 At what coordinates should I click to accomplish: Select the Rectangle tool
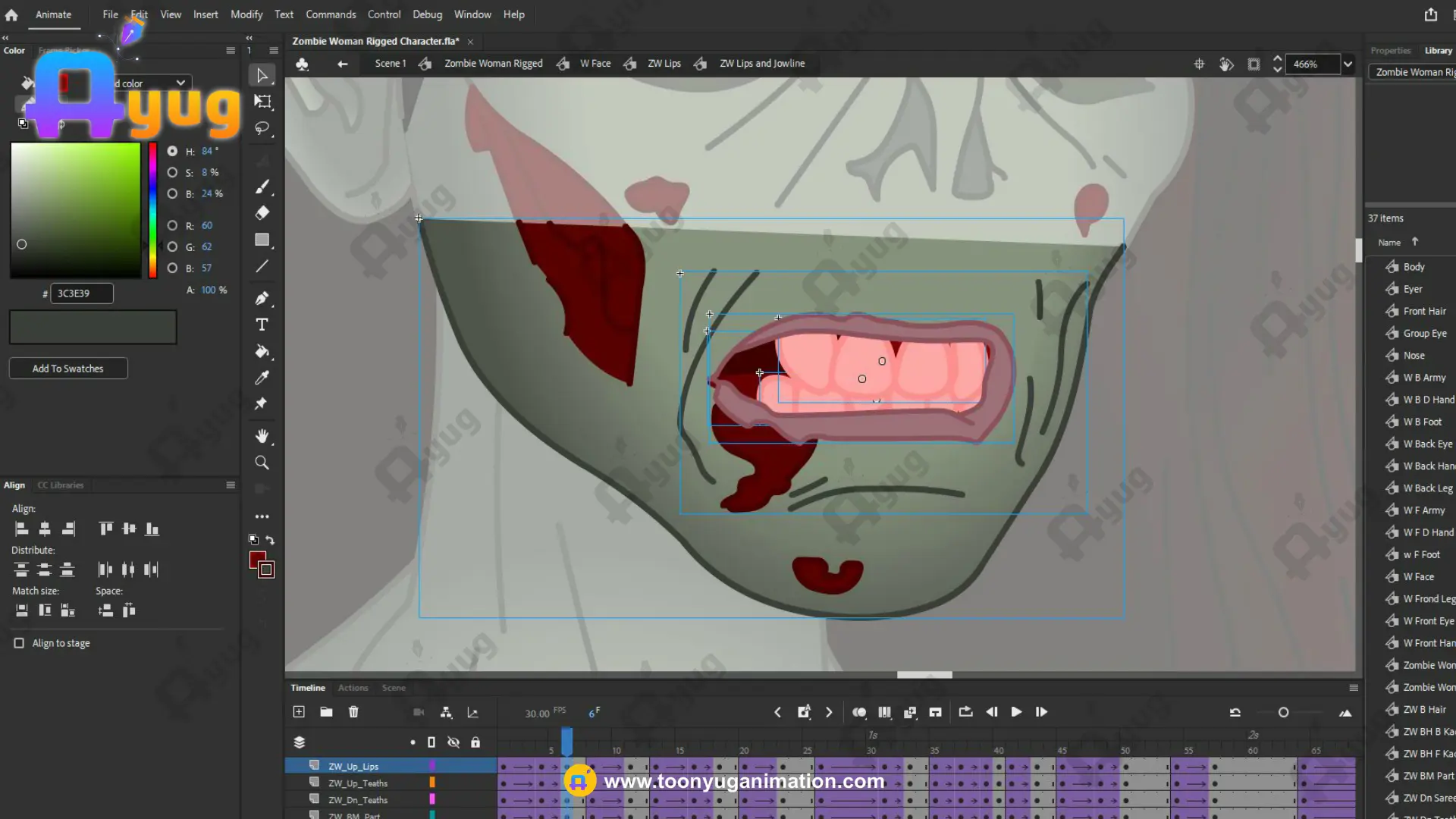262,240
